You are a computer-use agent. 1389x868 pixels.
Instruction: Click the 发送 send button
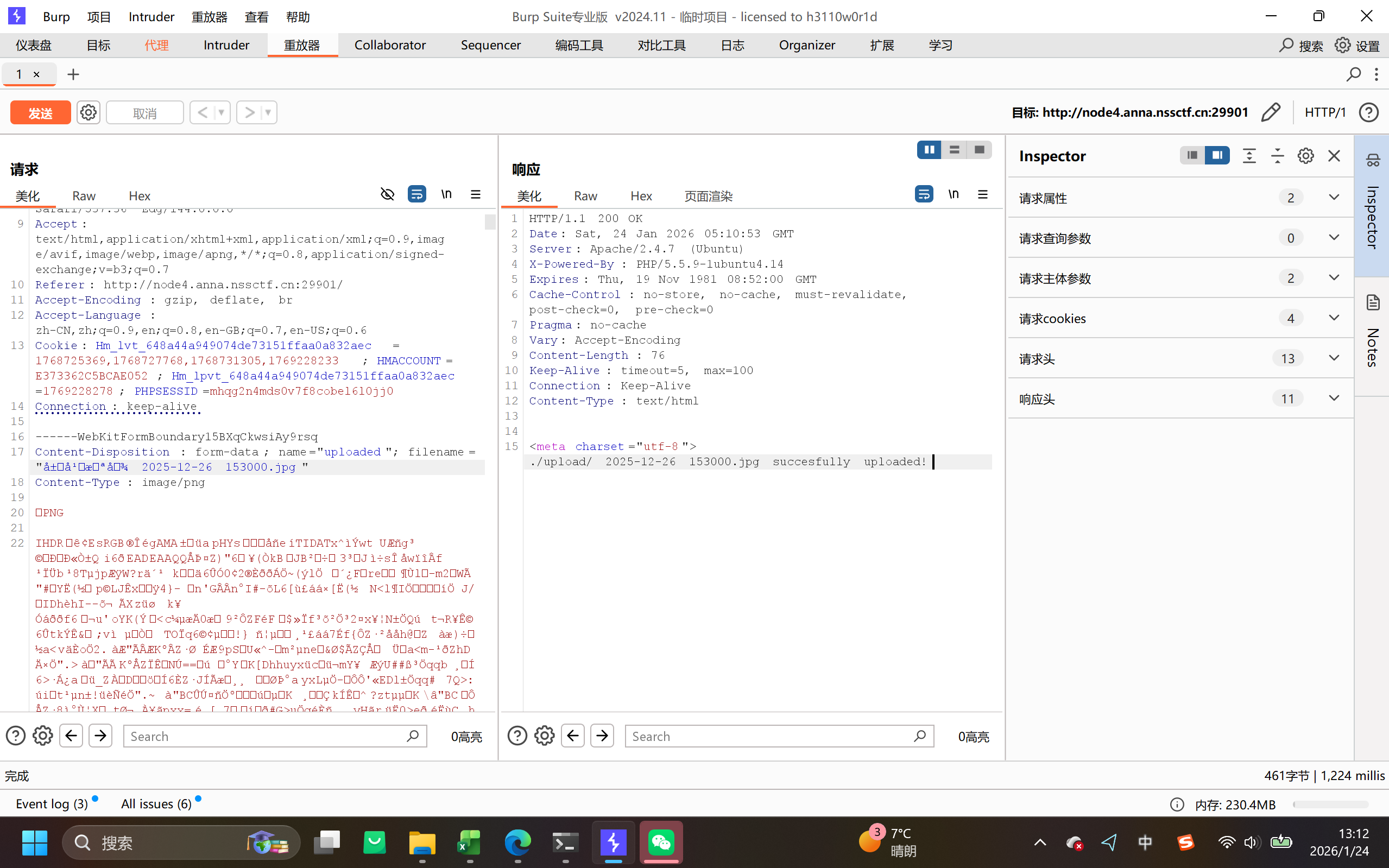(40, 112)
